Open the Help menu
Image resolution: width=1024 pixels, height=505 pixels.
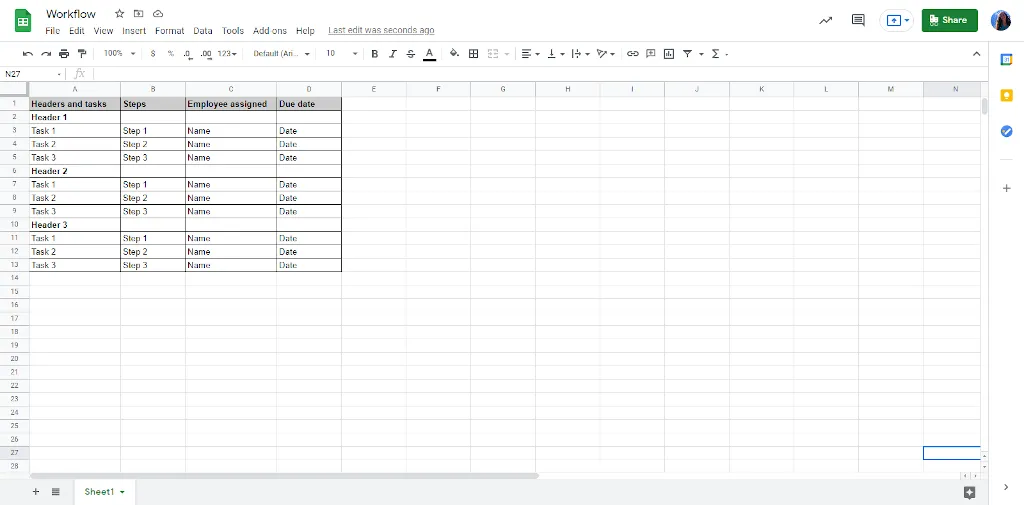coord(305,31)
